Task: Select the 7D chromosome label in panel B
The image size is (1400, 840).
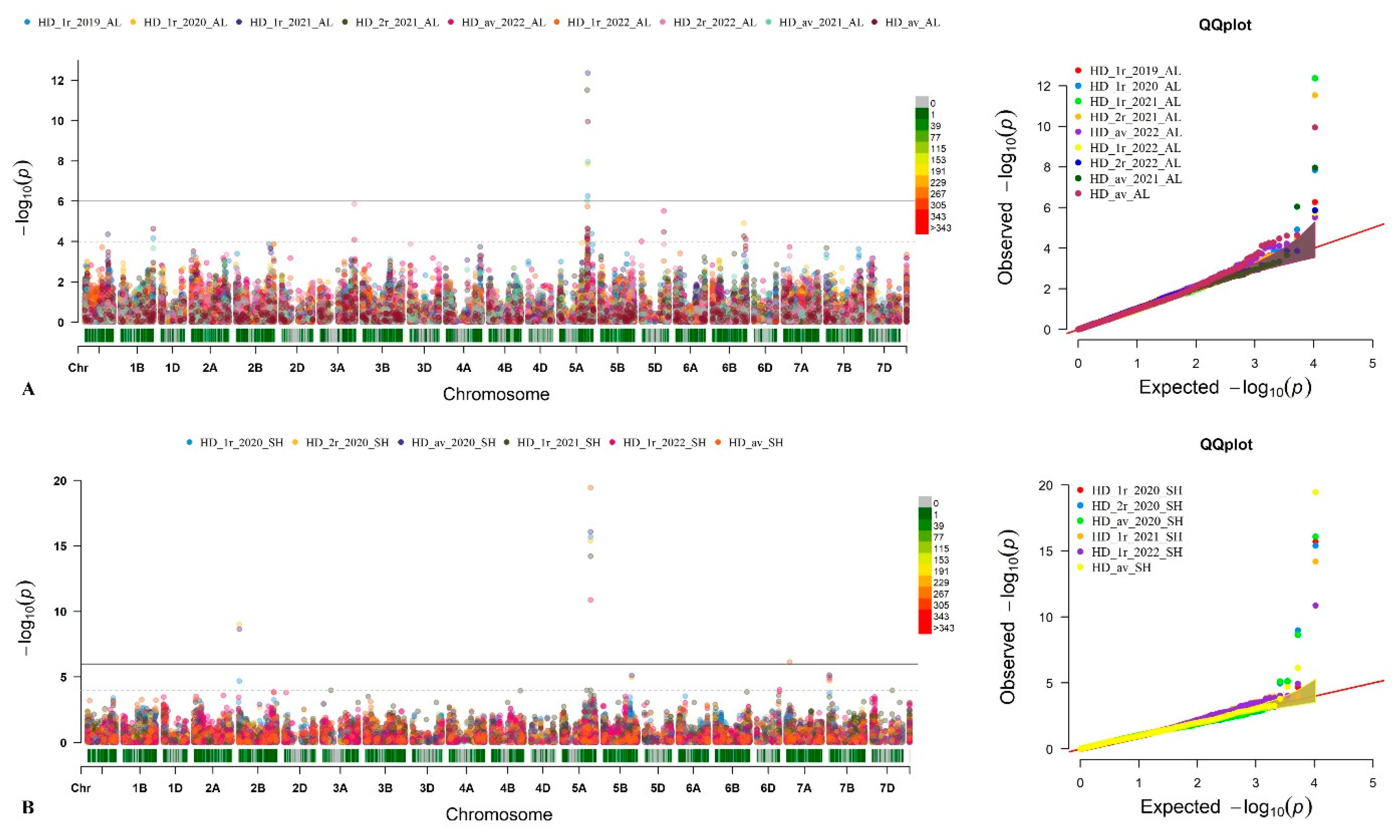Action: click(887, 788)
